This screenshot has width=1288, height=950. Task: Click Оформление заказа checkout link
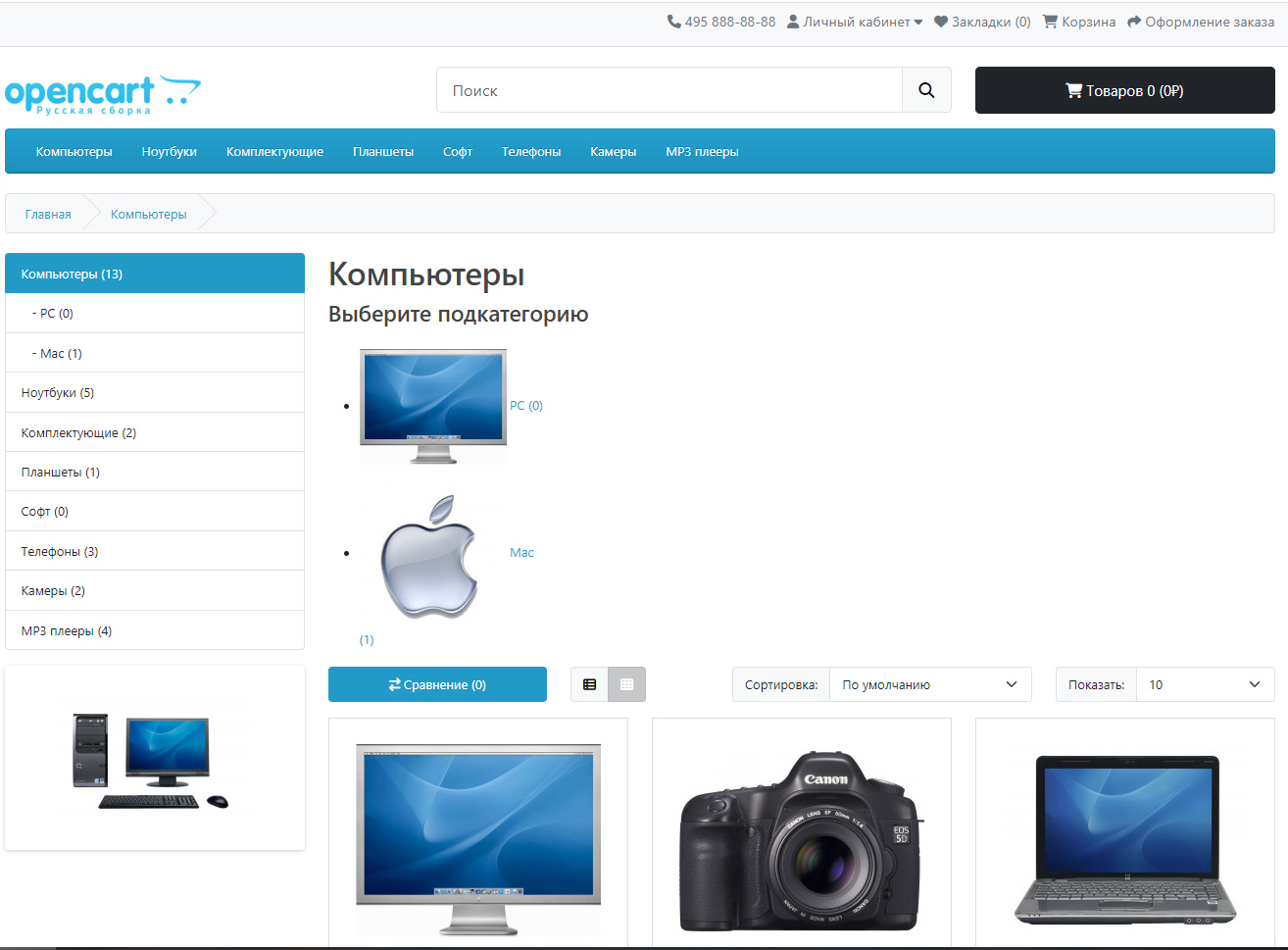point(1201,22)
